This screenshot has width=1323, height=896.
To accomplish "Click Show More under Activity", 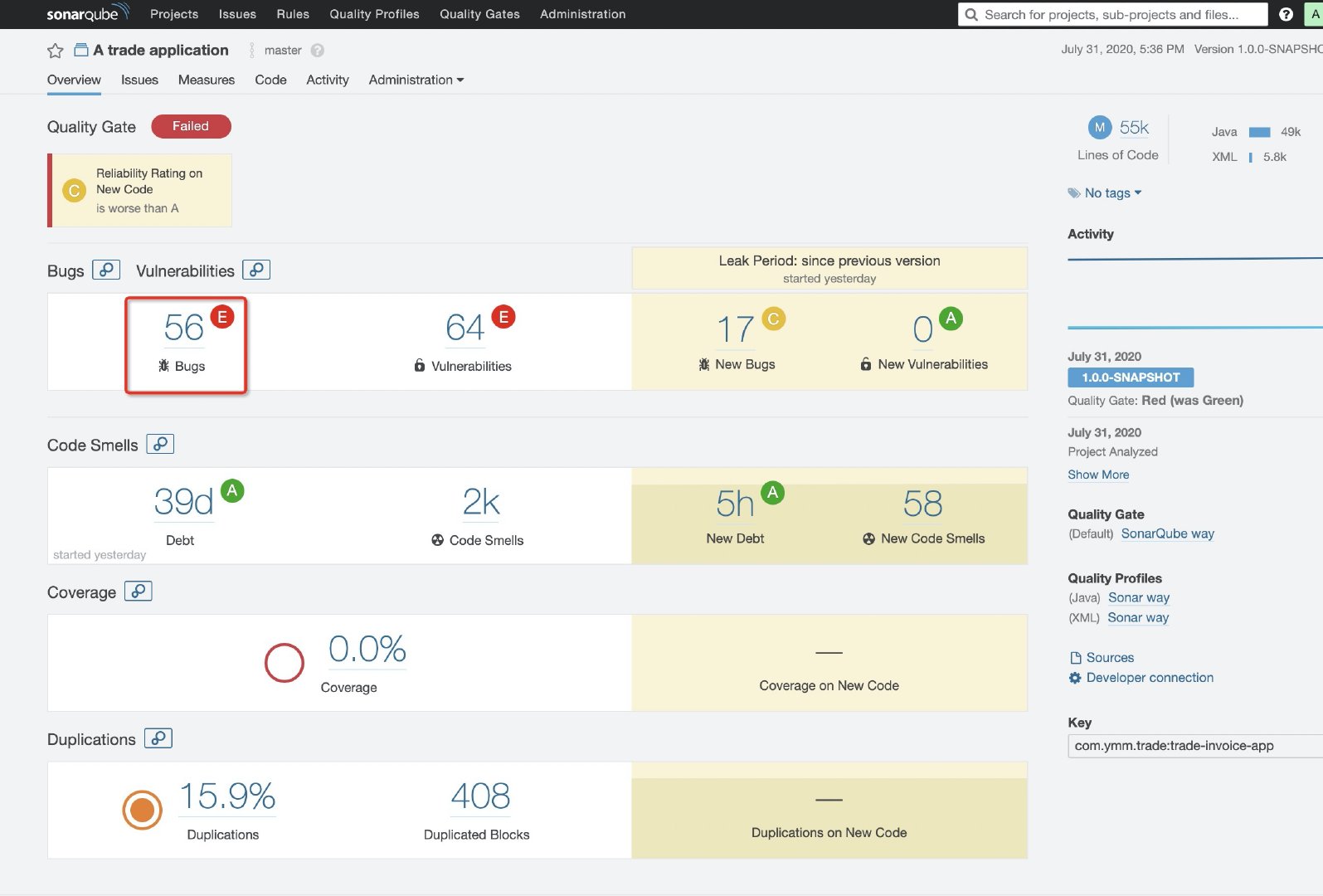I will (1098, 475).
